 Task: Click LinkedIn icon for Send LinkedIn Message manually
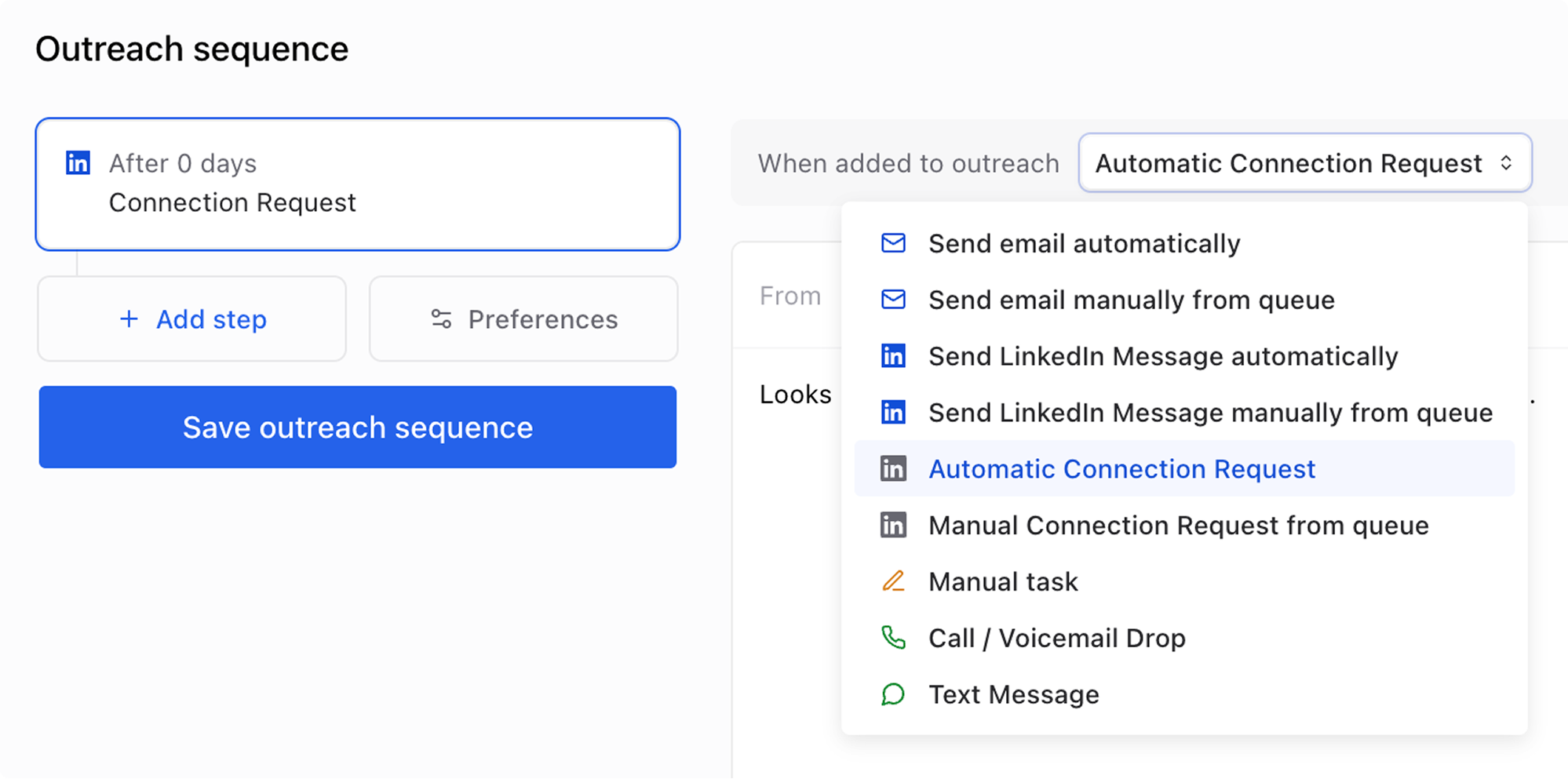[893, 413]
